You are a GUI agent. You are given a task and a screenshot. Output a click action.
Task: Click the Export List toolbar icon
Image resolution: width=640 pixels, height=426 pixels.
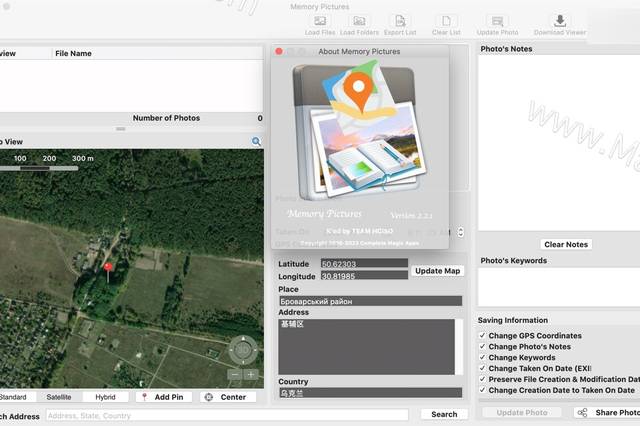click(400, 21)
